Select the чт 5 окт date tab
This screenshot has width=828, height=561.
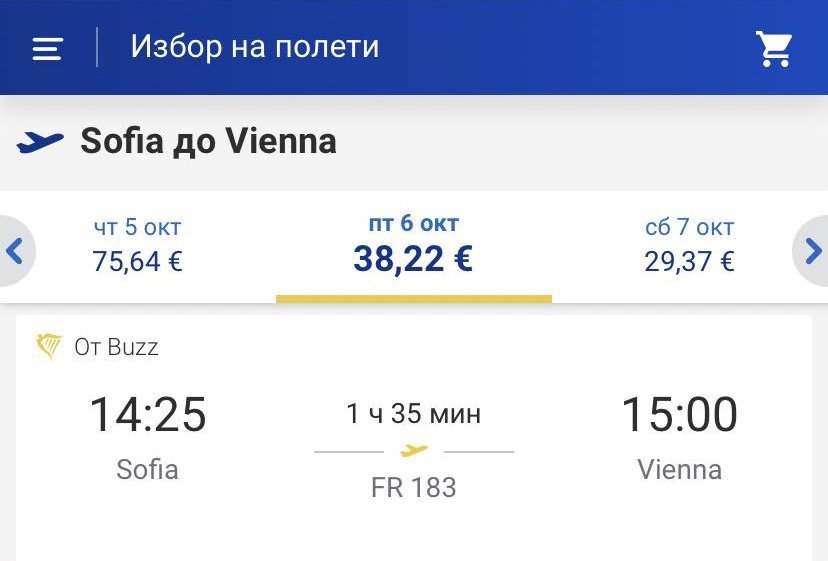click(137, 245)
